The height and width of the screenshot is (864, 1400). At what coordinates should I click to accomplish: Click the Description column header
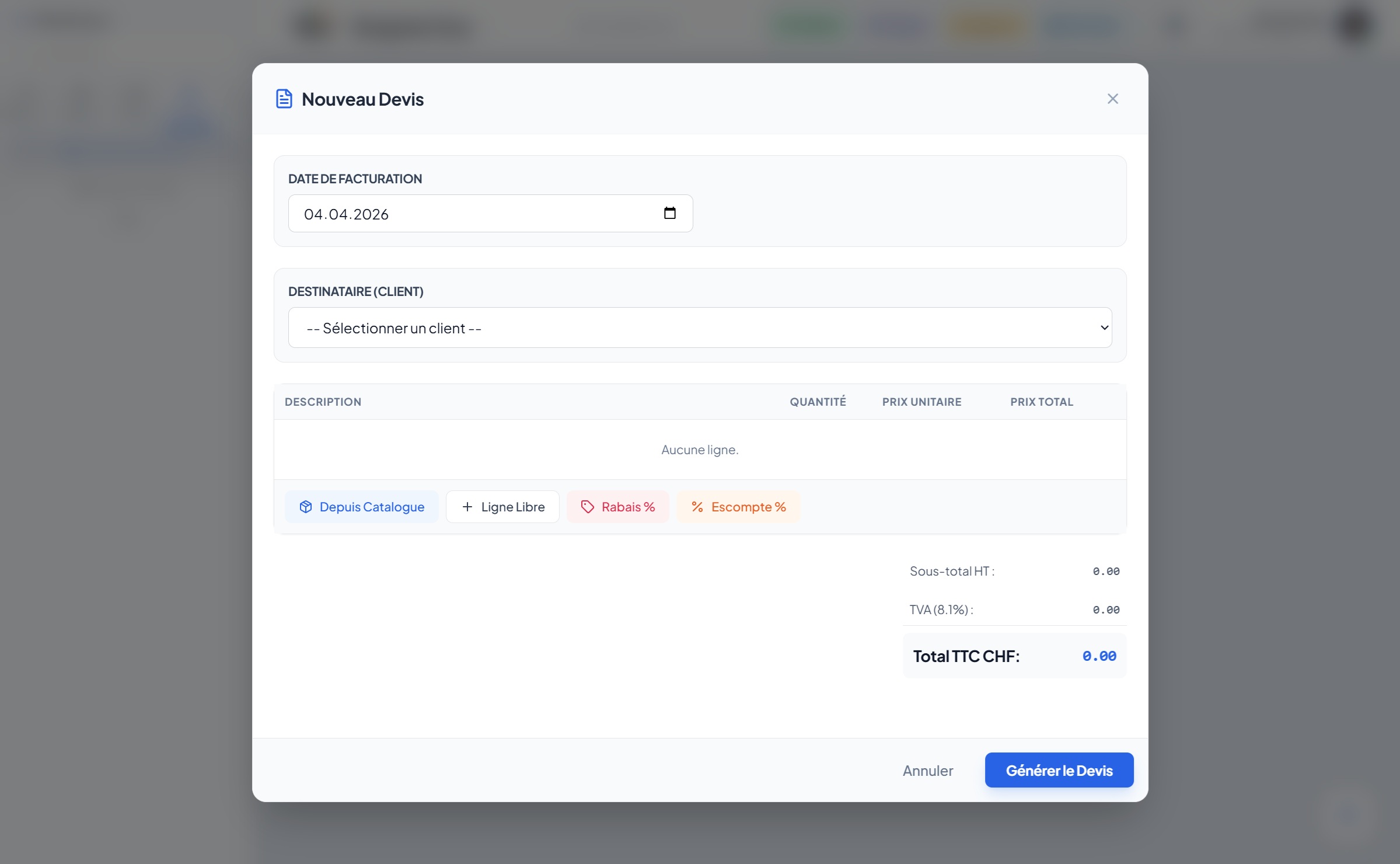tap(323, 402)
